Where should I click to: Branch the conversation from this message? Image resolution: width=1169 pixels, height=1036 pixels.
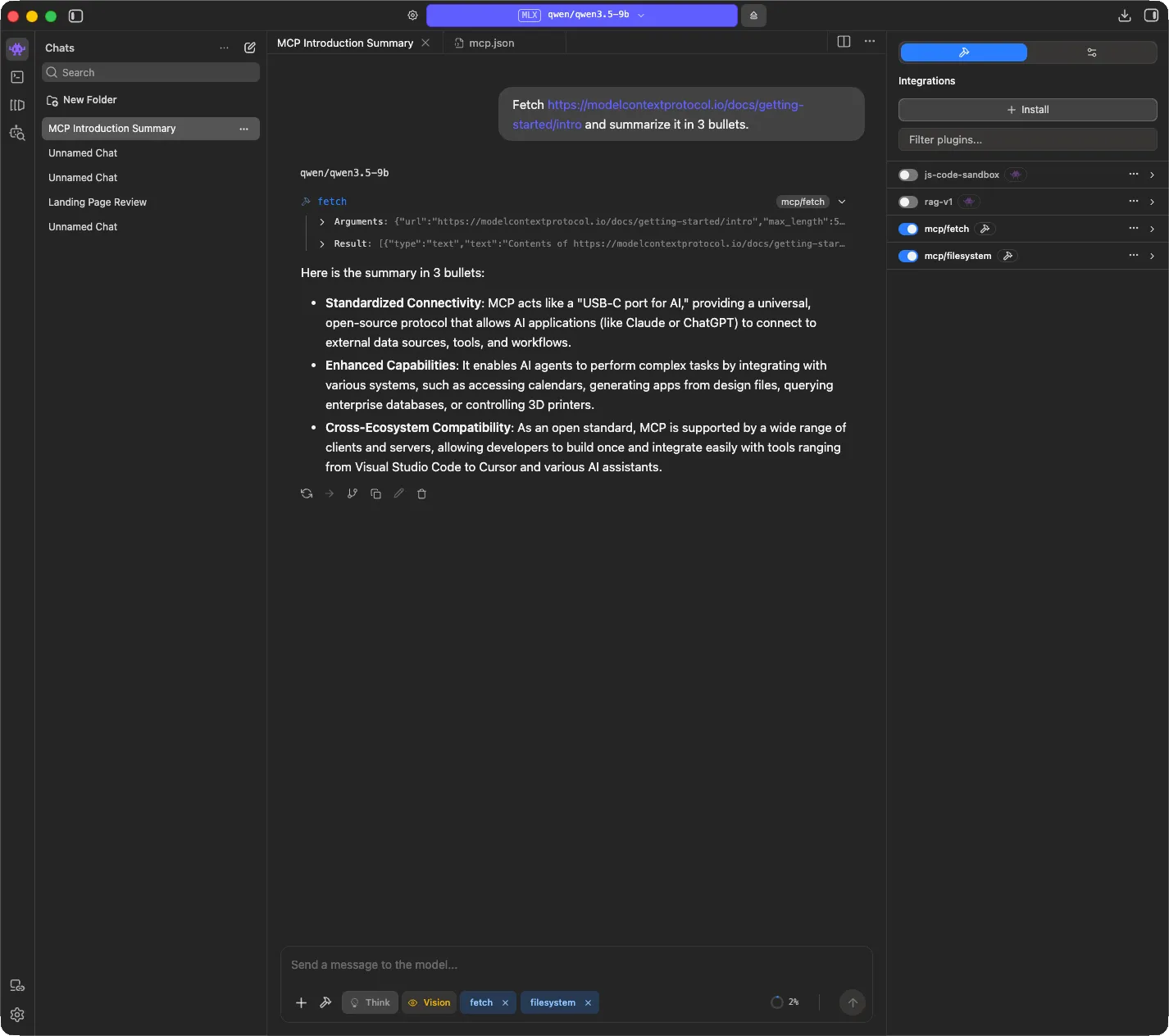353,493
